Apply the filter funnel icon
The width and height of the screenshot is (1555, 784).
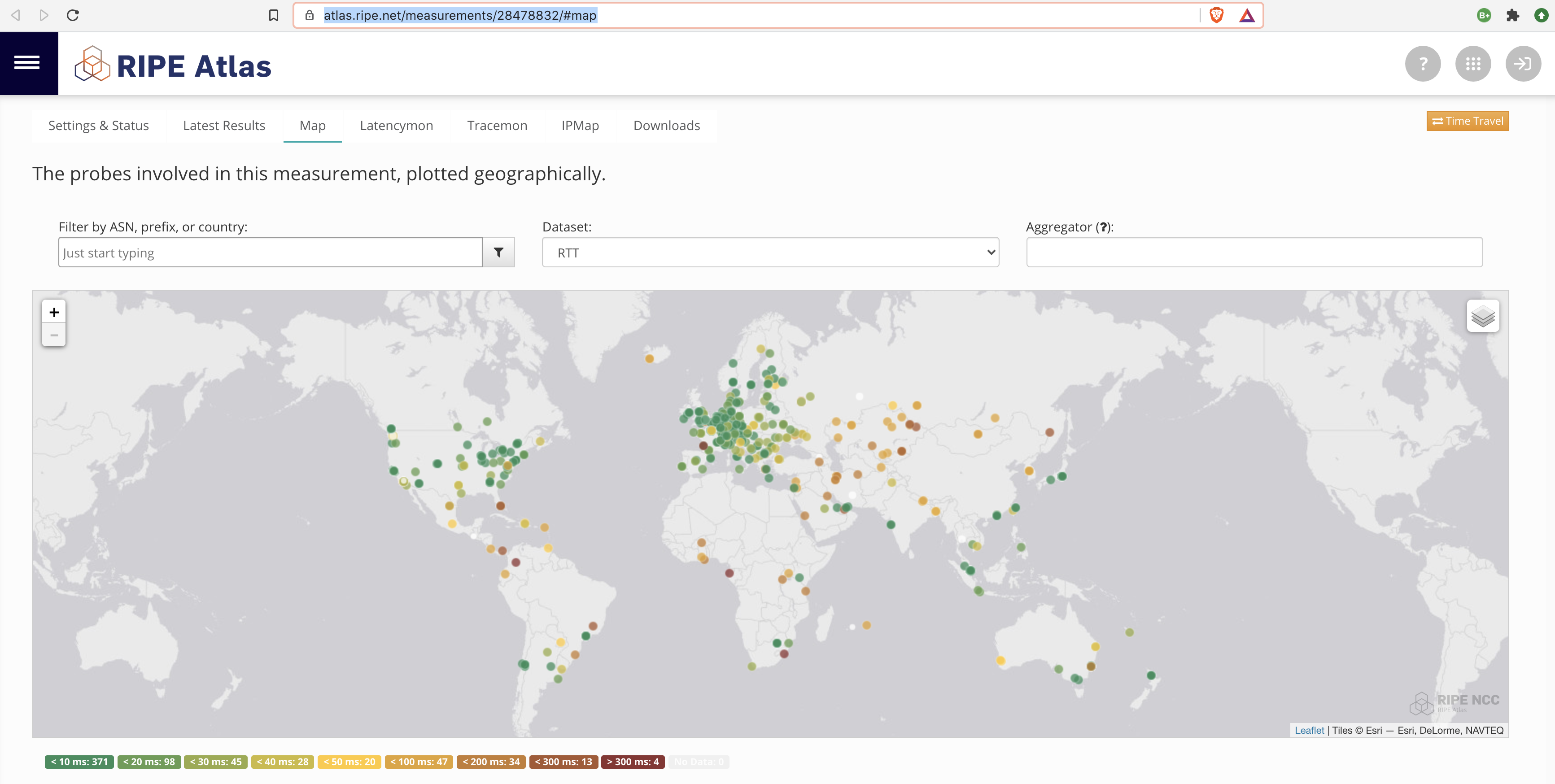tap(498, 252)
